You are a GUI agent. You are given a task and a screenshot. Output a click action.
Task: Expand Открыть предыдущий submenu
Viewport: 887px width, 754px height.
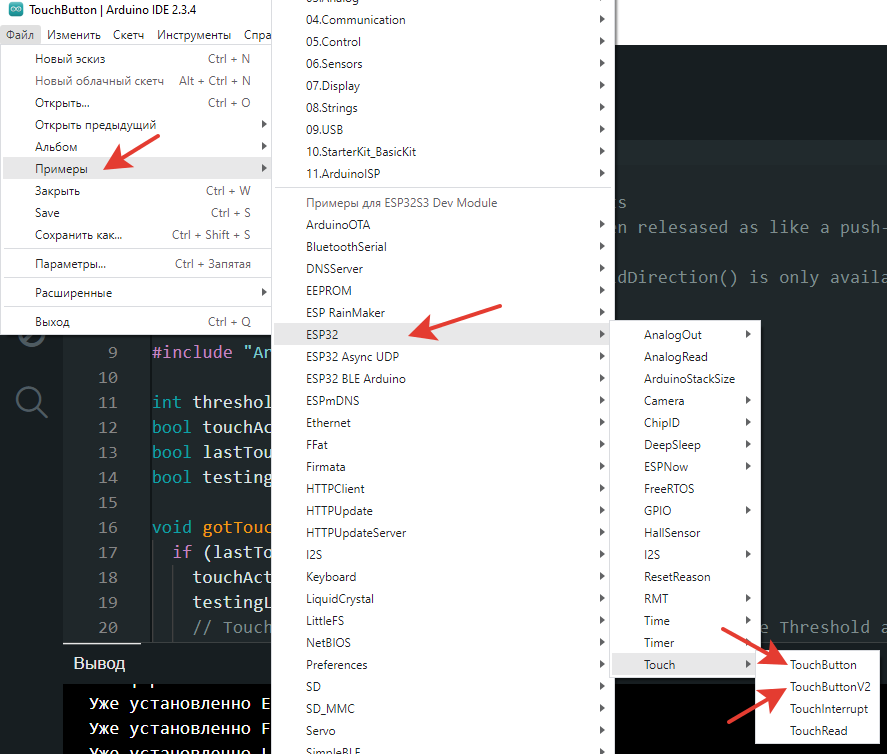pos(137,124)
